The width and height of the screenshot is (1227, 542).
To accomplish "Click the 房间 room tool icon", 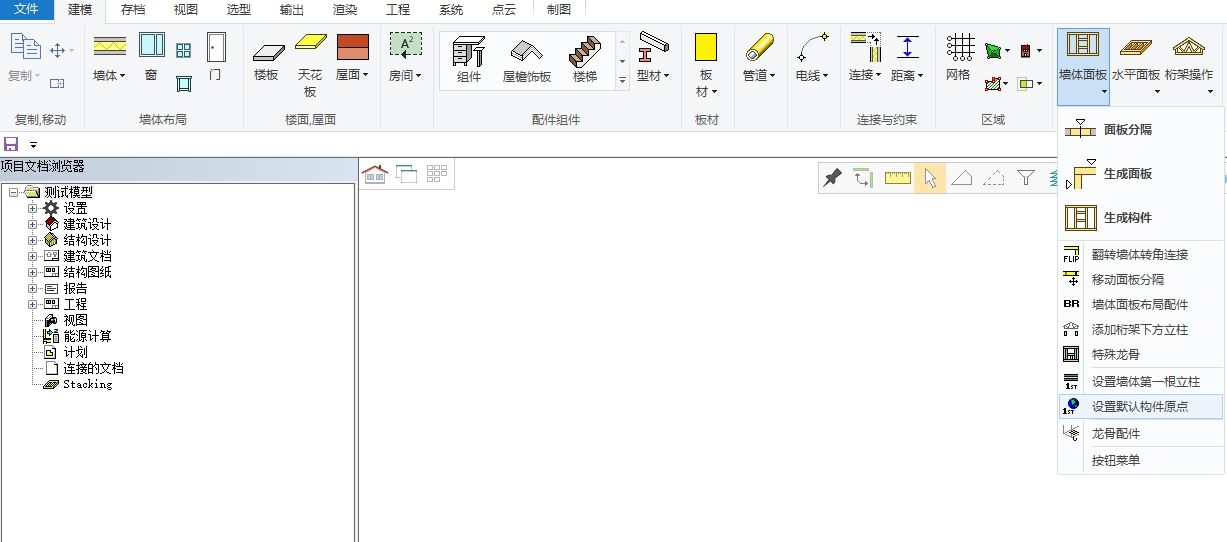I will [405, 46].
